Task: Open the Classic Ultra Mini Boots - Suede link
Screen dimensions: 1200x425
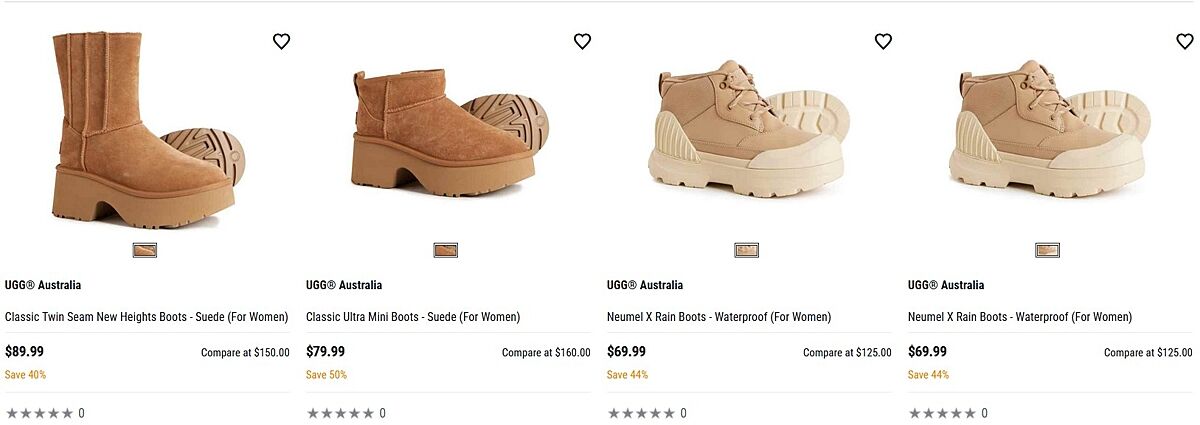Action: 413,317
